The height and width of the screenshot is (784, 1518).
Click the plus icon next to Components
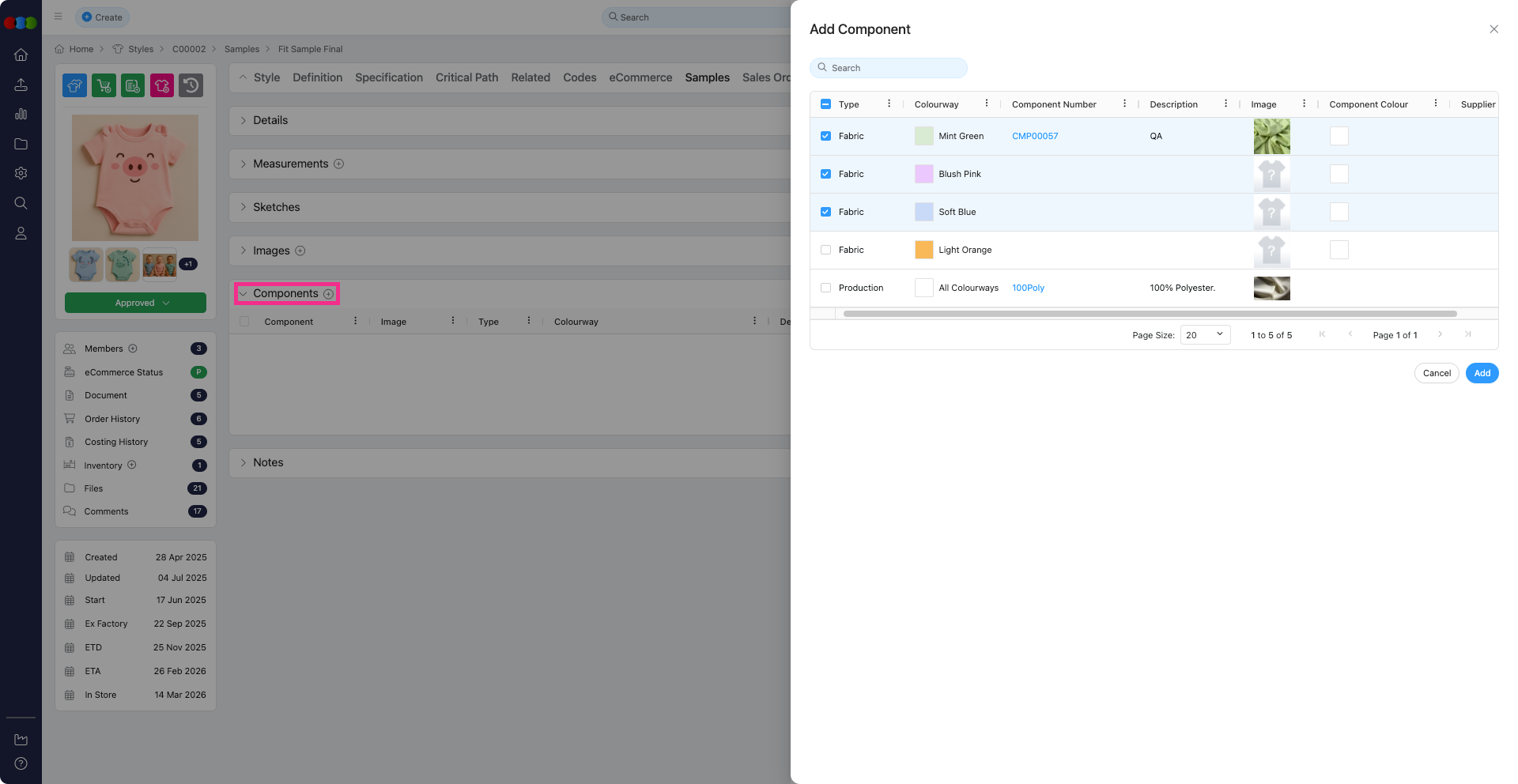(329, 294)
